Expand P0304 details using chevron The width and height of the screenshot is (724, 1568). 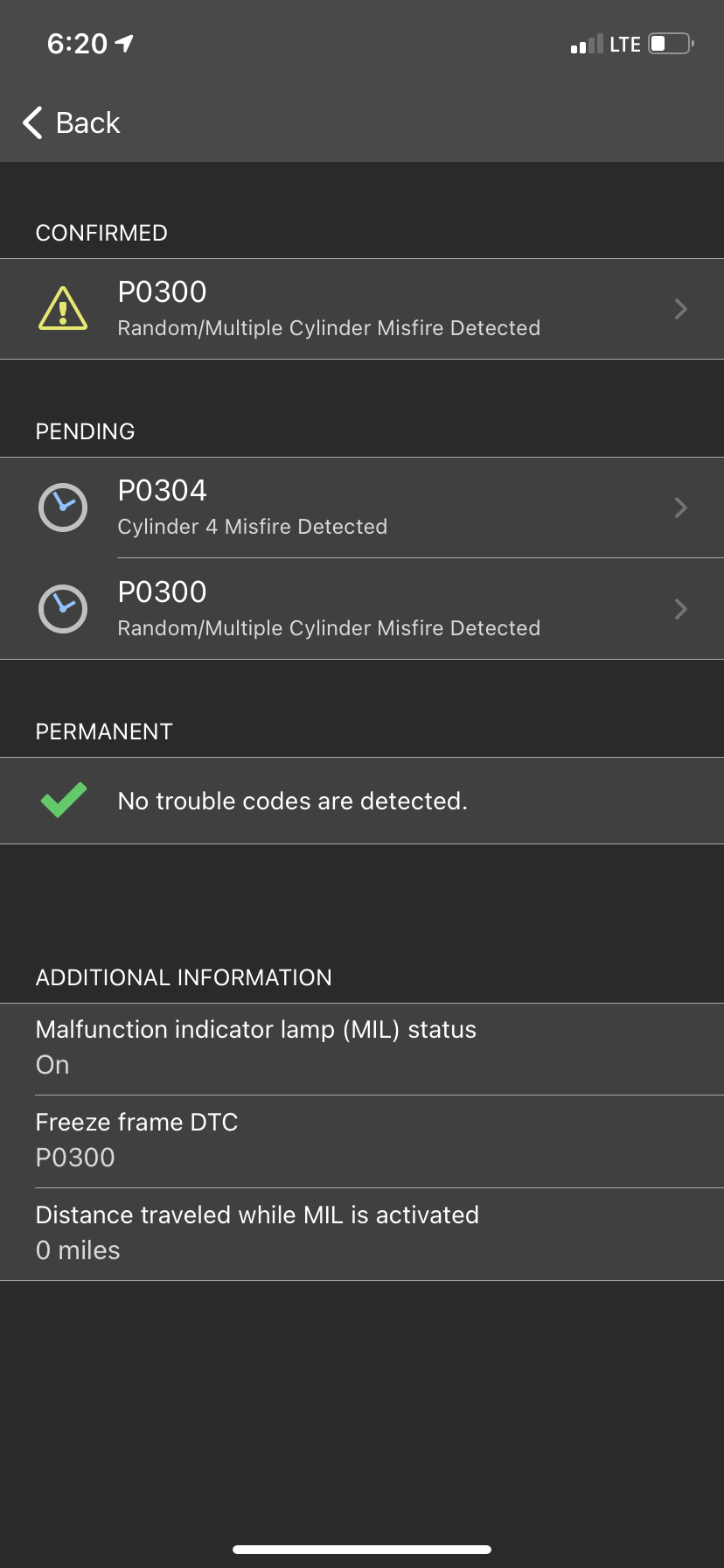point(681,507)
